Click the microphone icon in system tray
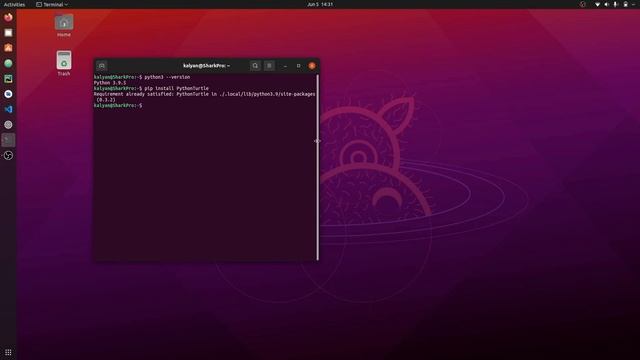The width and height of the screenshot is (640, 360). point(616,4)
